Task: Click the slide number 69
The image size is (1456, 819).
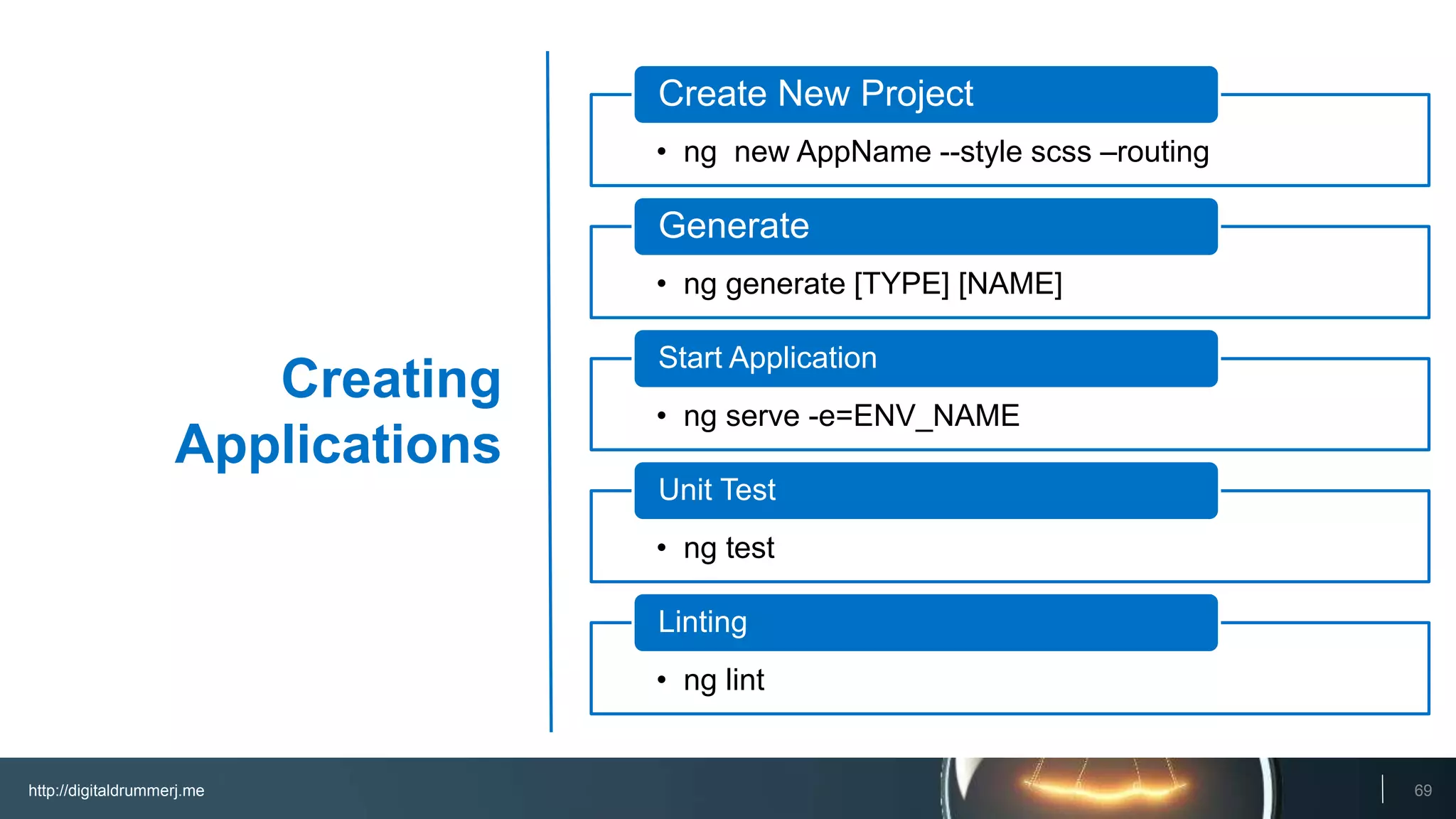Action: (x=1423, y=791)
